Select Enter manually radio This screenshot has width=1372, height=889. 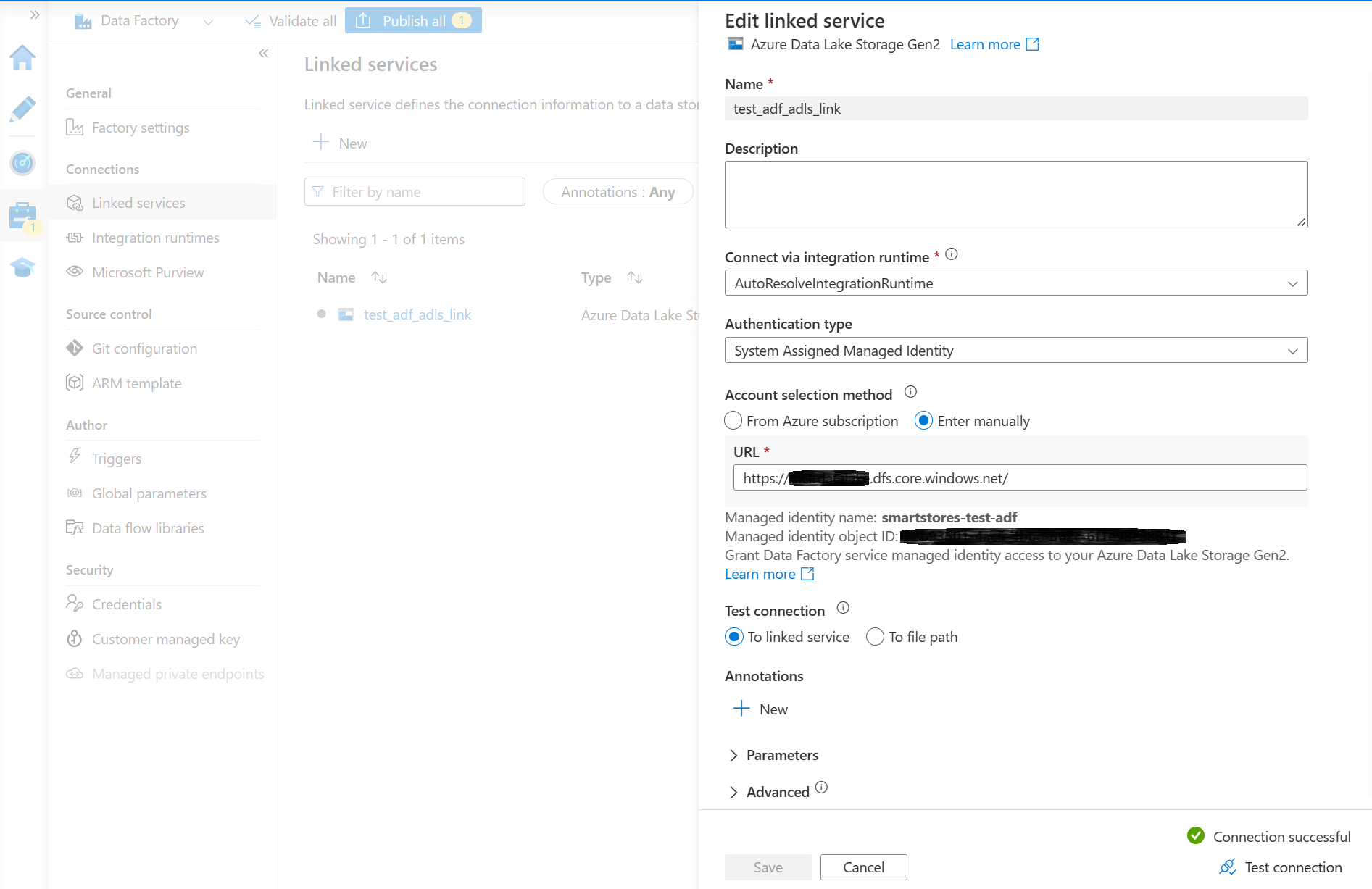(923, 421)
